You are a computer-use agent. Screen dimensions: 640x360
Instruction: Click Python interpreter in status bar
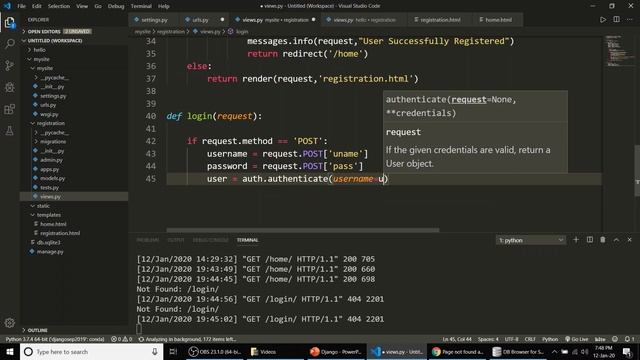[x=55, y=339]
